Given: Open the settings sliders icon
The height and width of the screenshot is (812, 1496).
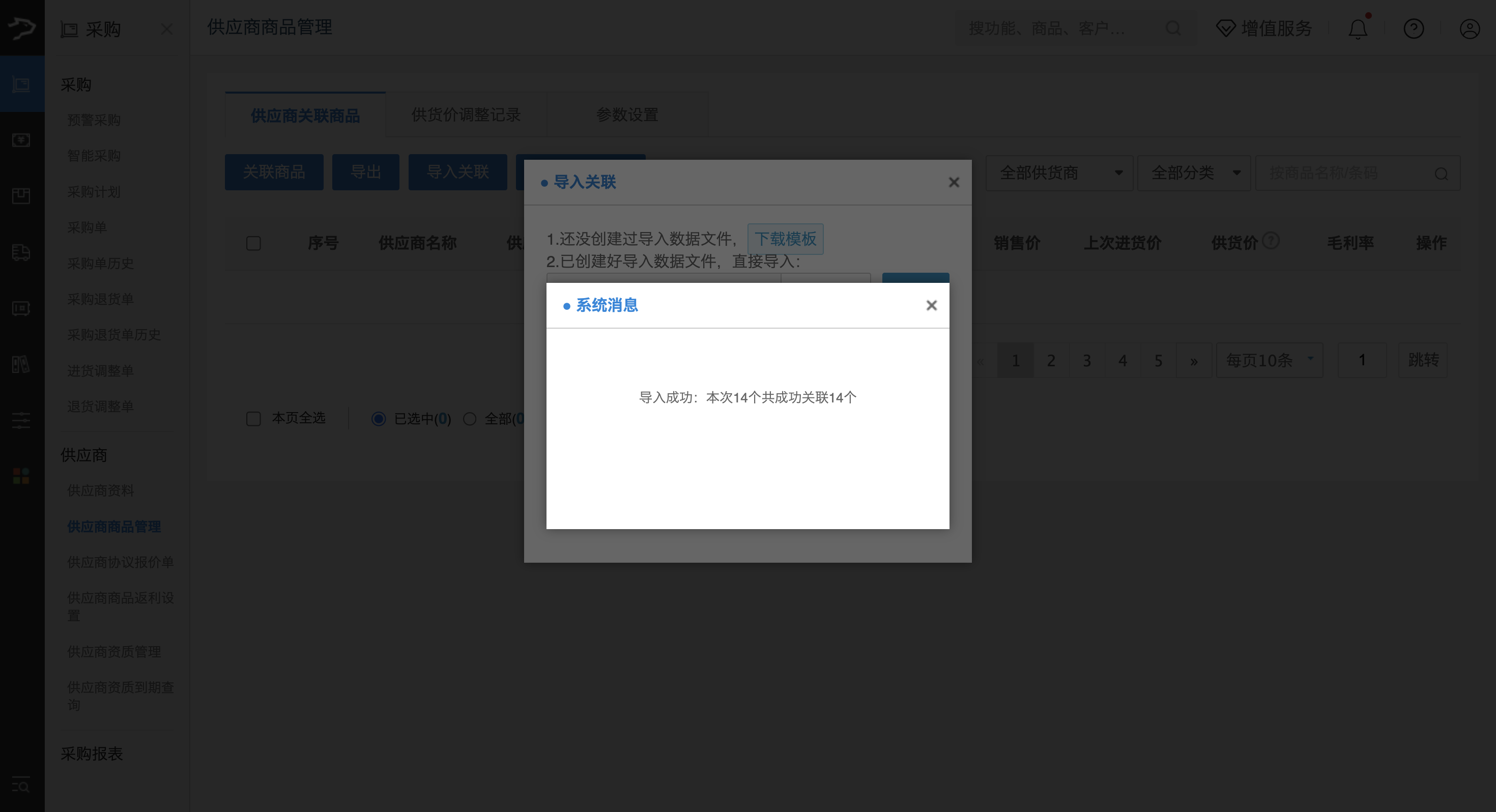Looking at the screenshot, I should (21, 421).
